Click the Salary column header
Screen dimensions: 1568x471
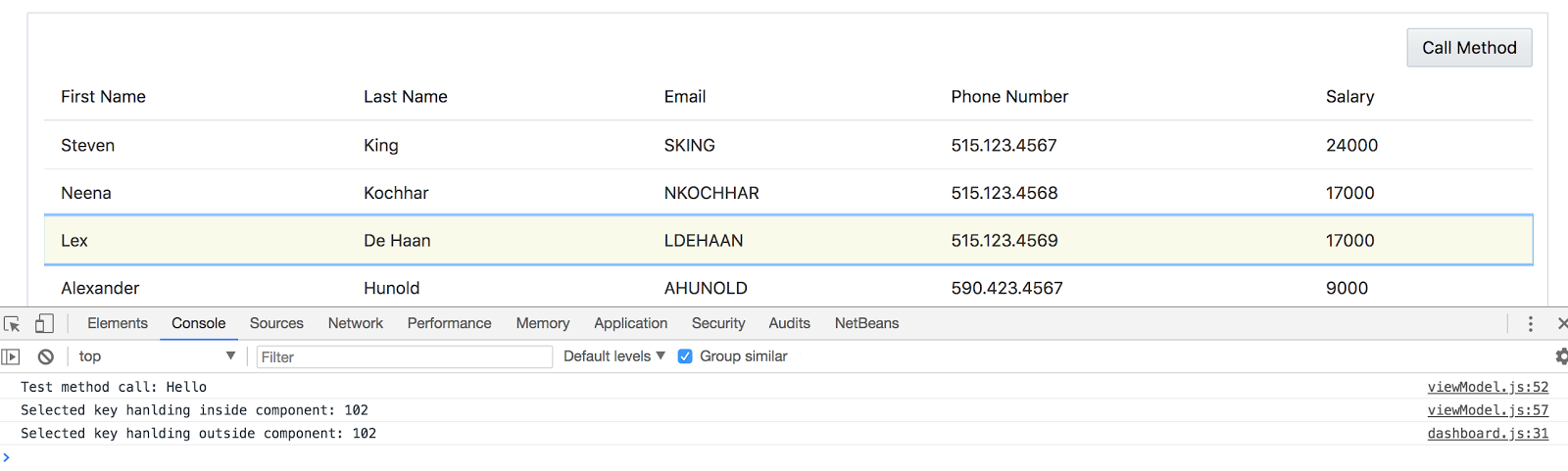1349,97
